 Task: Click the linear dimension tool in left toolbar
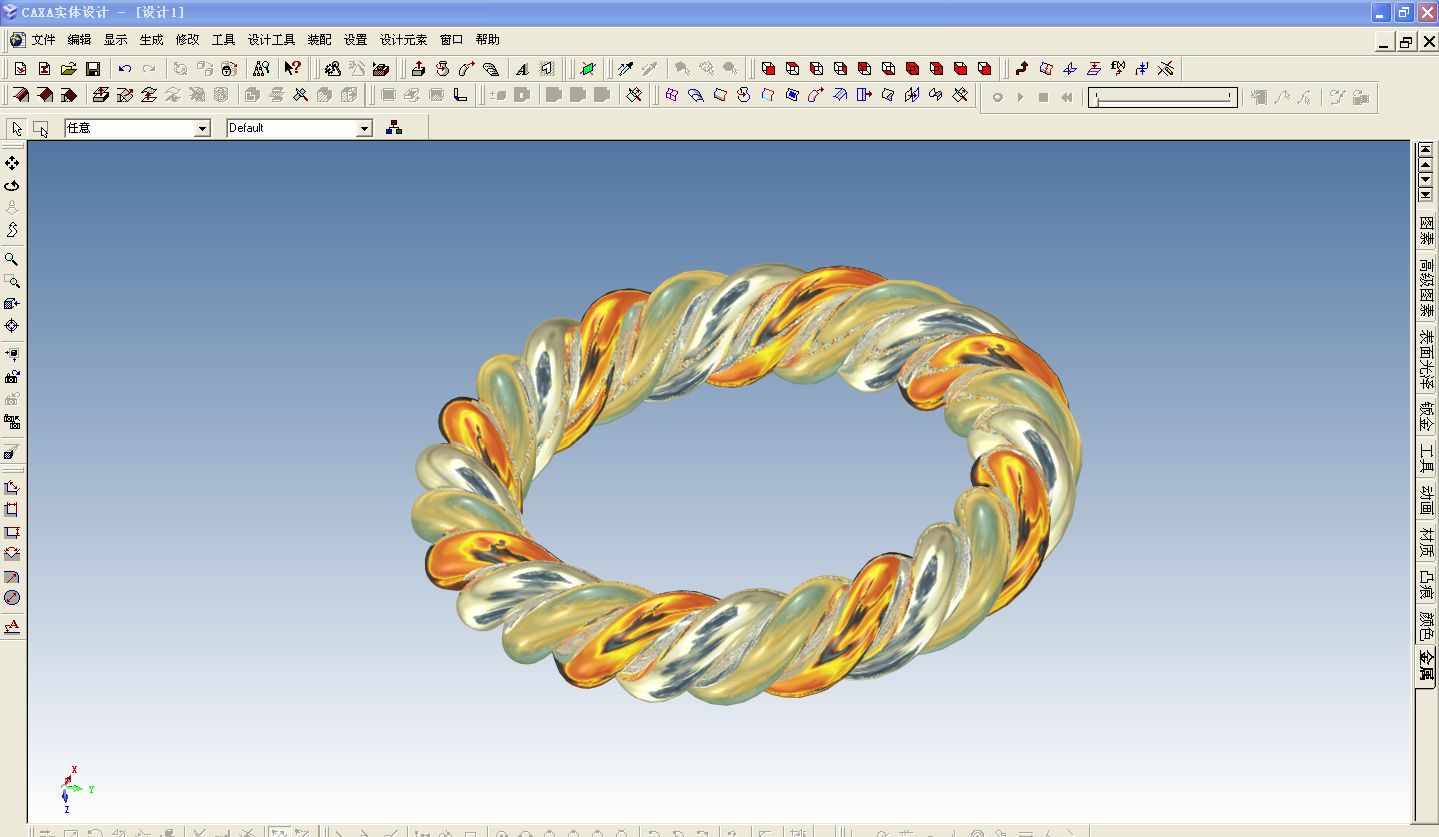click(12, 487)
